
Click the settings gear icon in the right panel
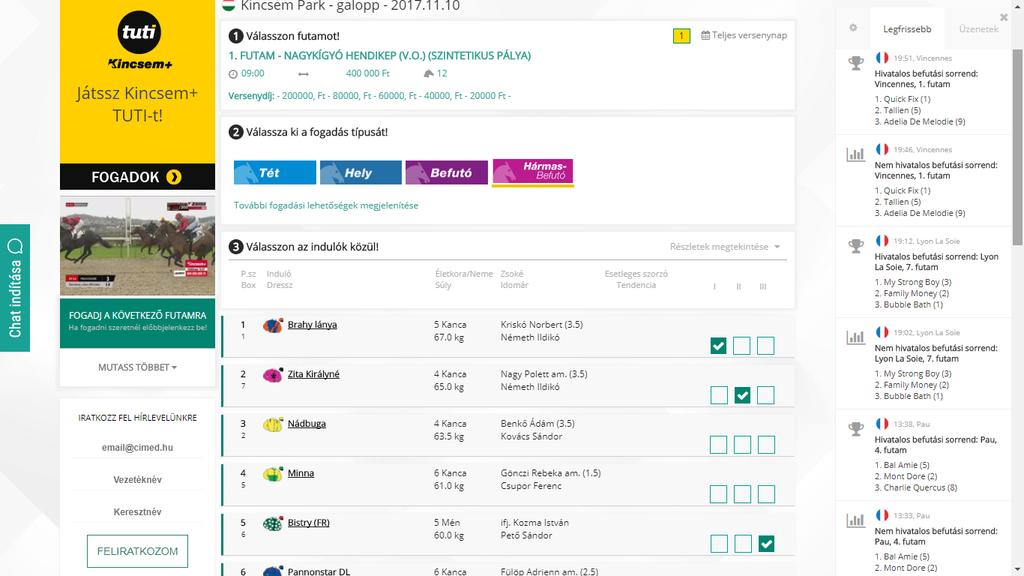[853, 28]
